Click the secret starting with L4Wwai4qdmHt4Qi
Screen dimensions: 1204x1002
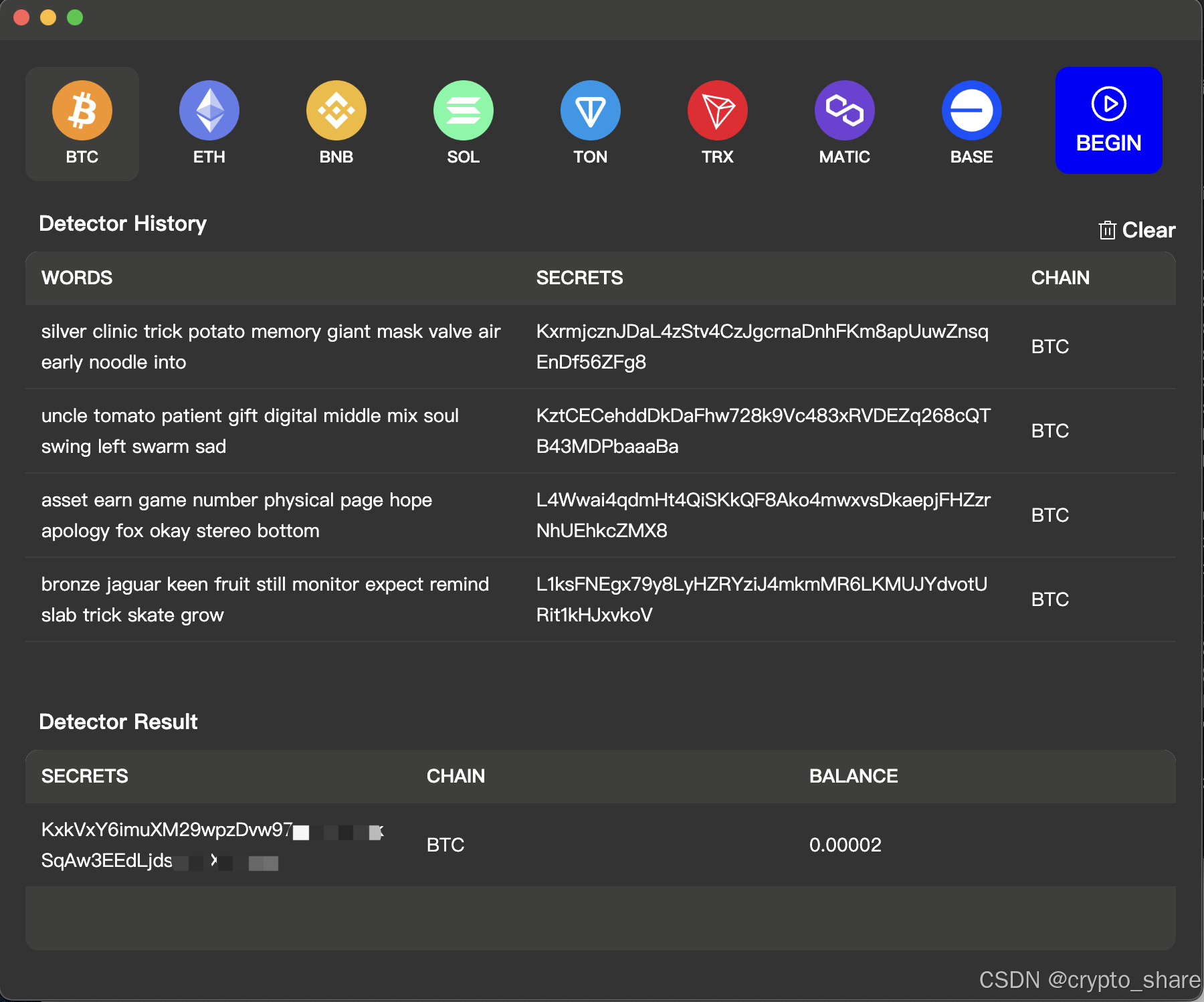[763, 515]
